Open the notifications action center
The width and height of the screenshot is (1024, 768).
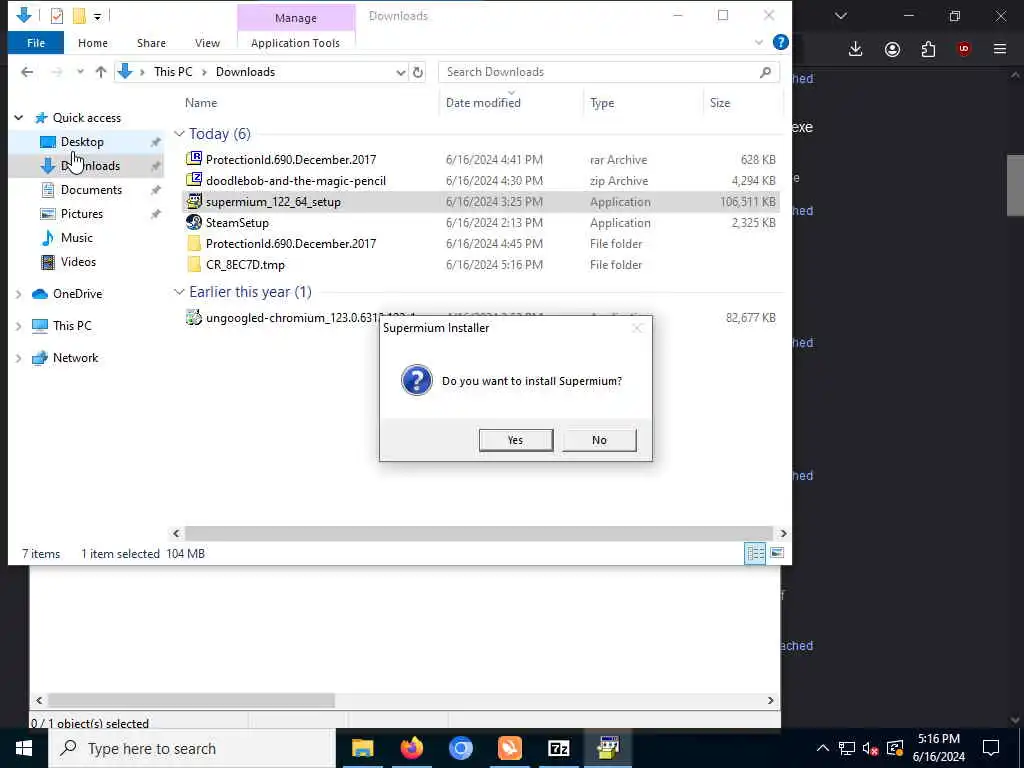[x=991, y=748]
